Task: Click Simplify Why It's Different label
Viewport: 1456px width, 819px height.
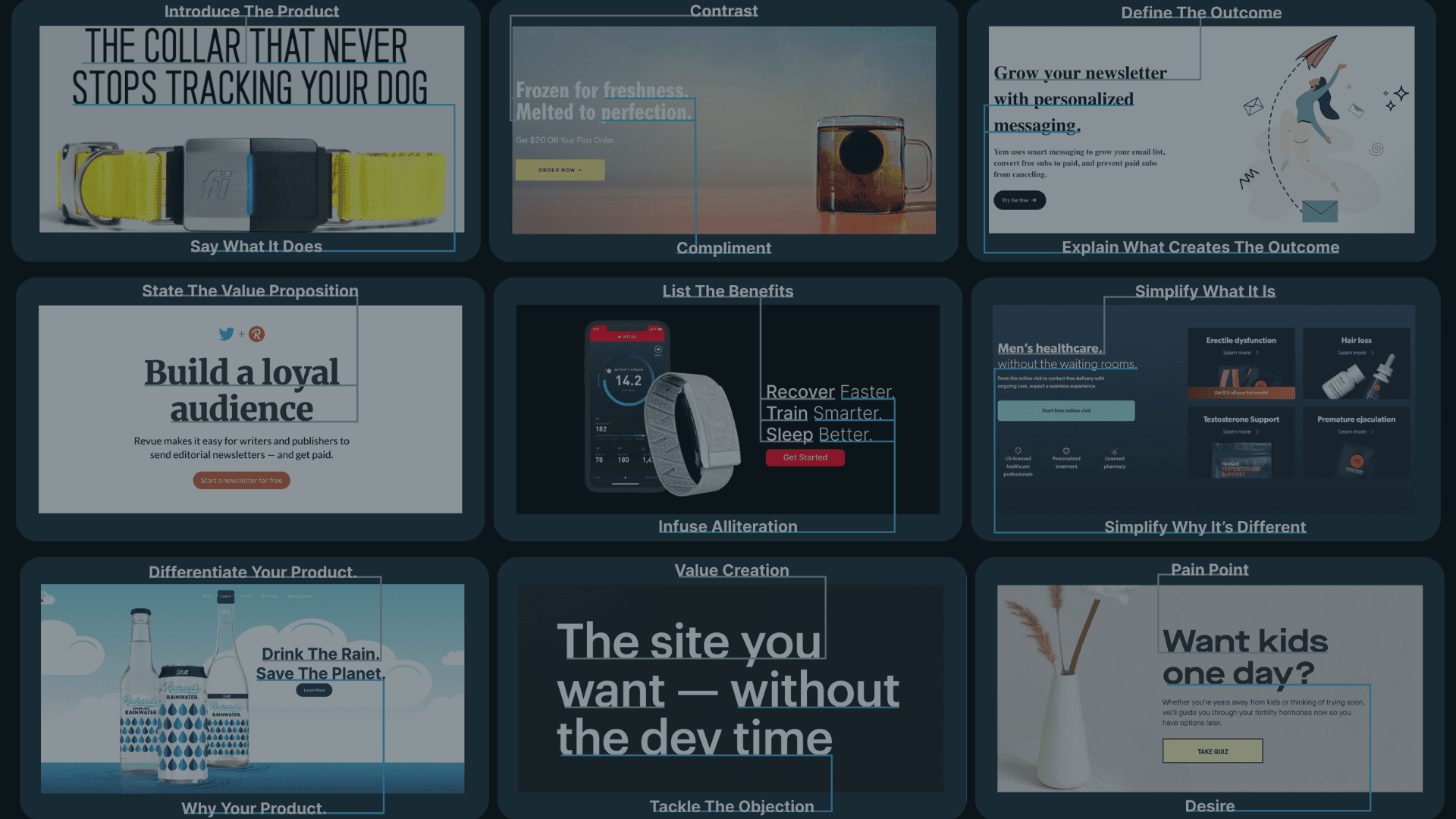Action: click(1205, 527)
